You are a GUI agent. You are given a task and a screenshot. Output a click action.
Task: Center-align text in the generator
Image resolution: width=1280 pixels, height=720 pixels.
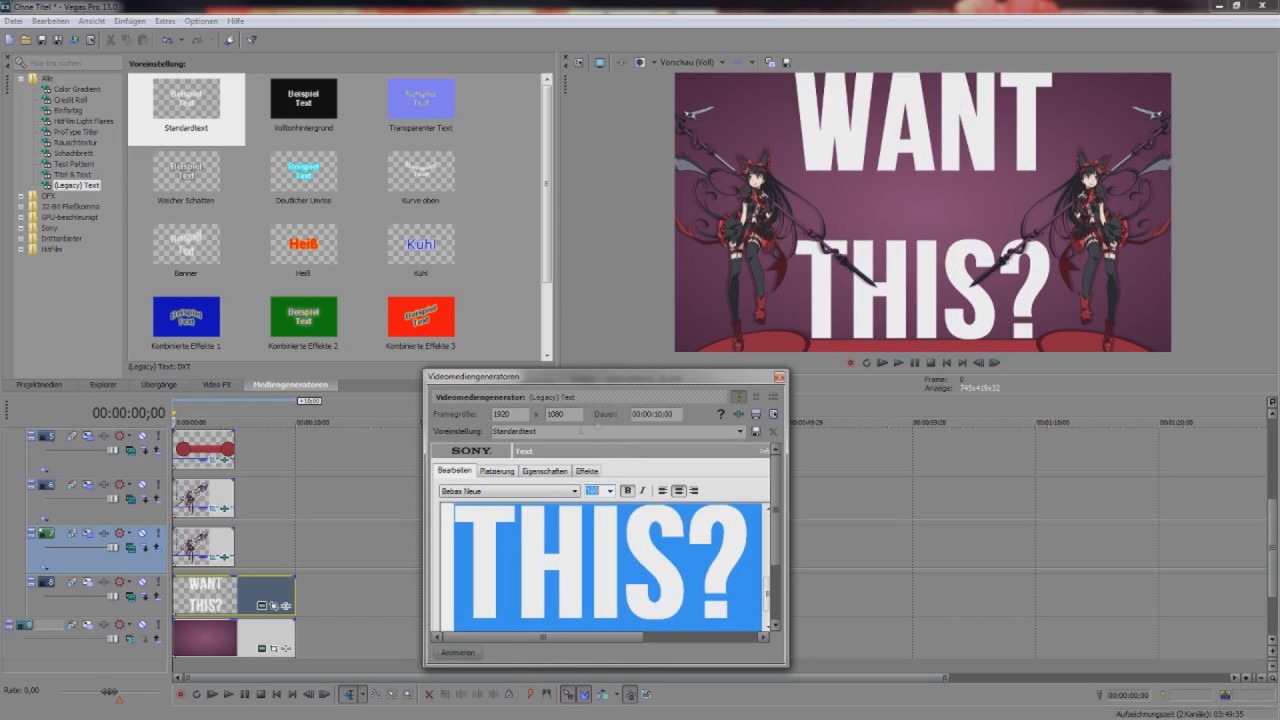click(678, 491)
